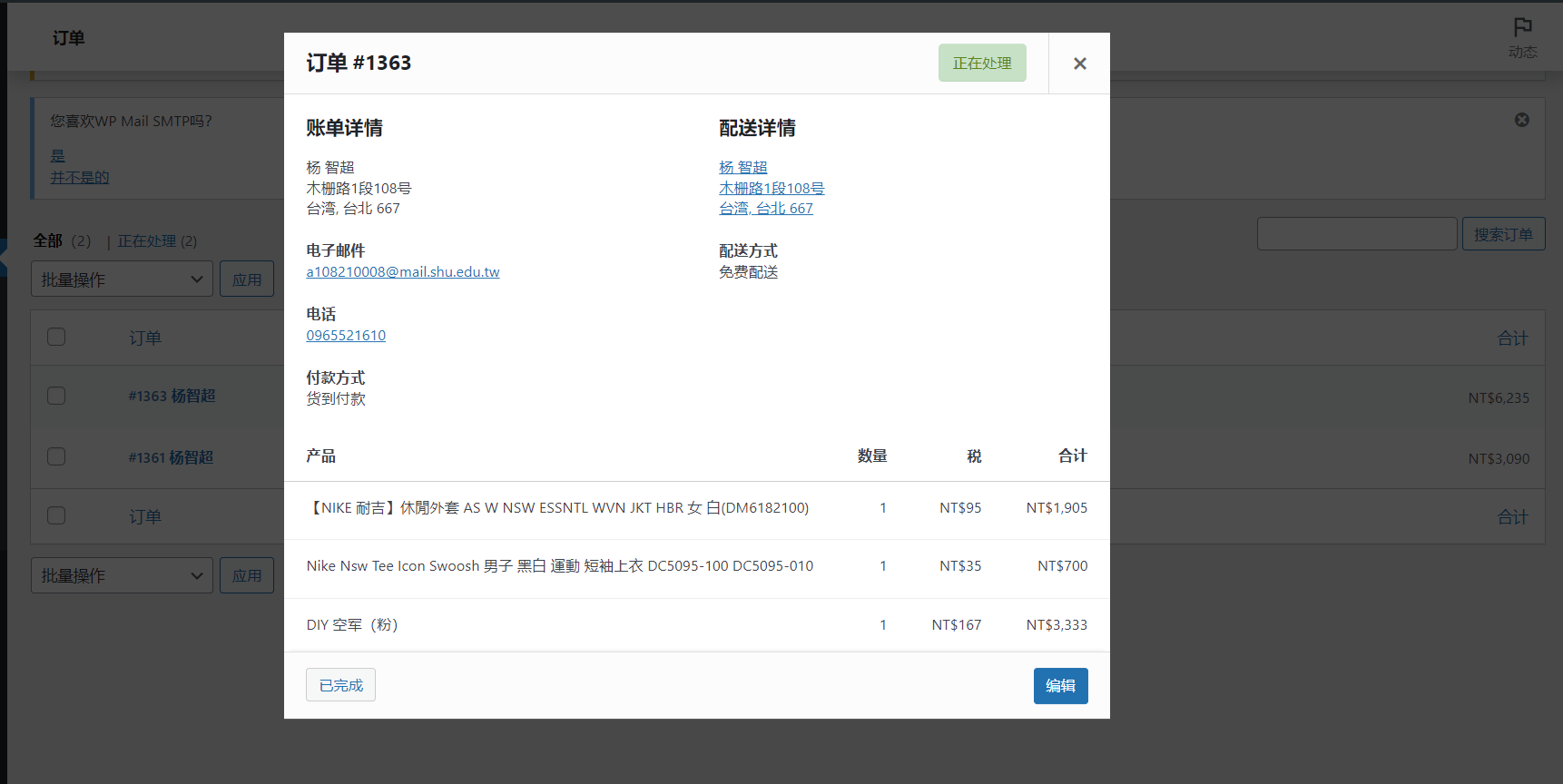
Task: Click the customer email address link
Action: coord(402,272)
